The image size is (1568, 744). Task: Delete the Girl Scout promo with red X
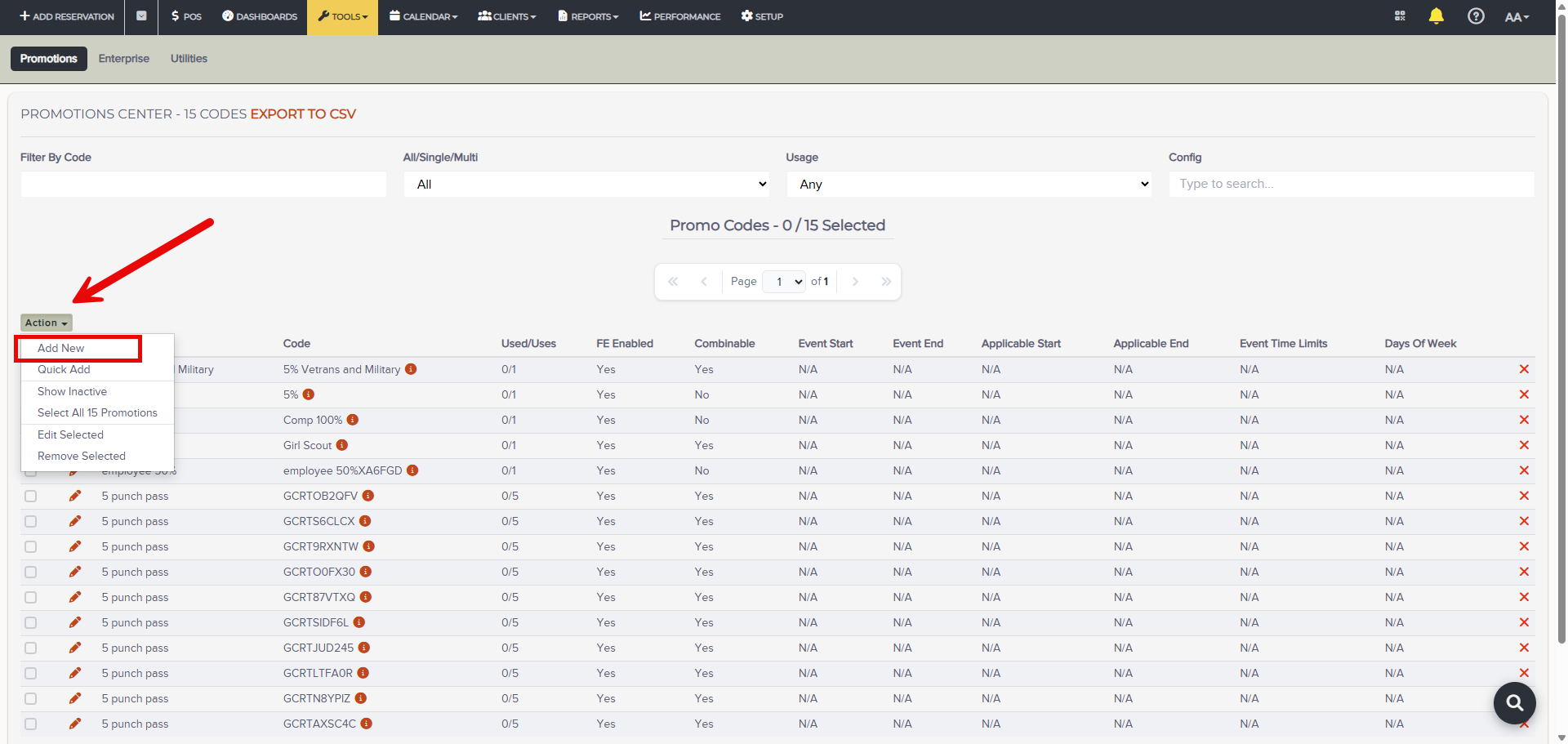(x=1524, y=445)
